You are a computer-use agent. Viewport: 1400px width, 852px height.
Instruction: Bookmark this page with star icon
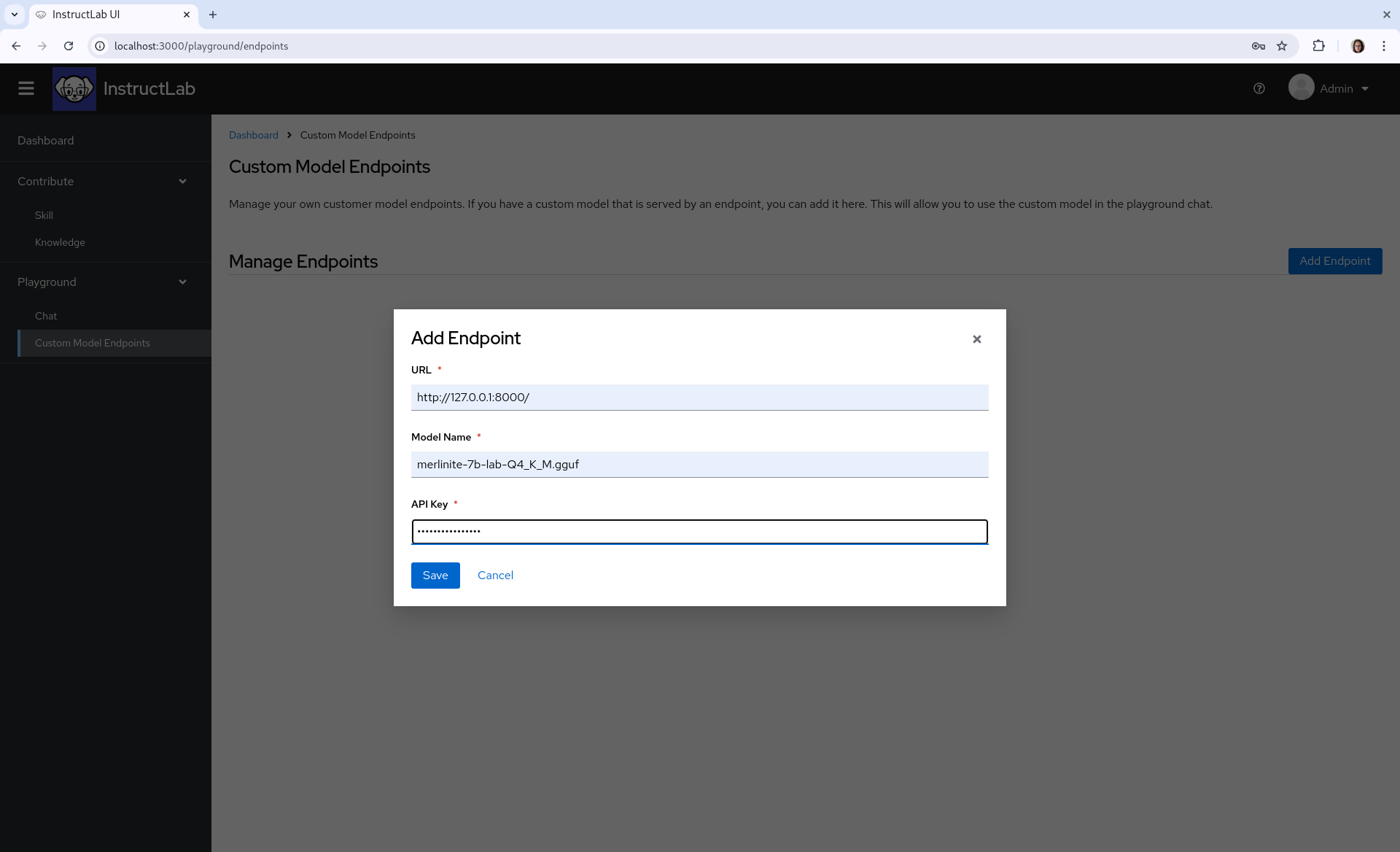(x=1282, y=46)
